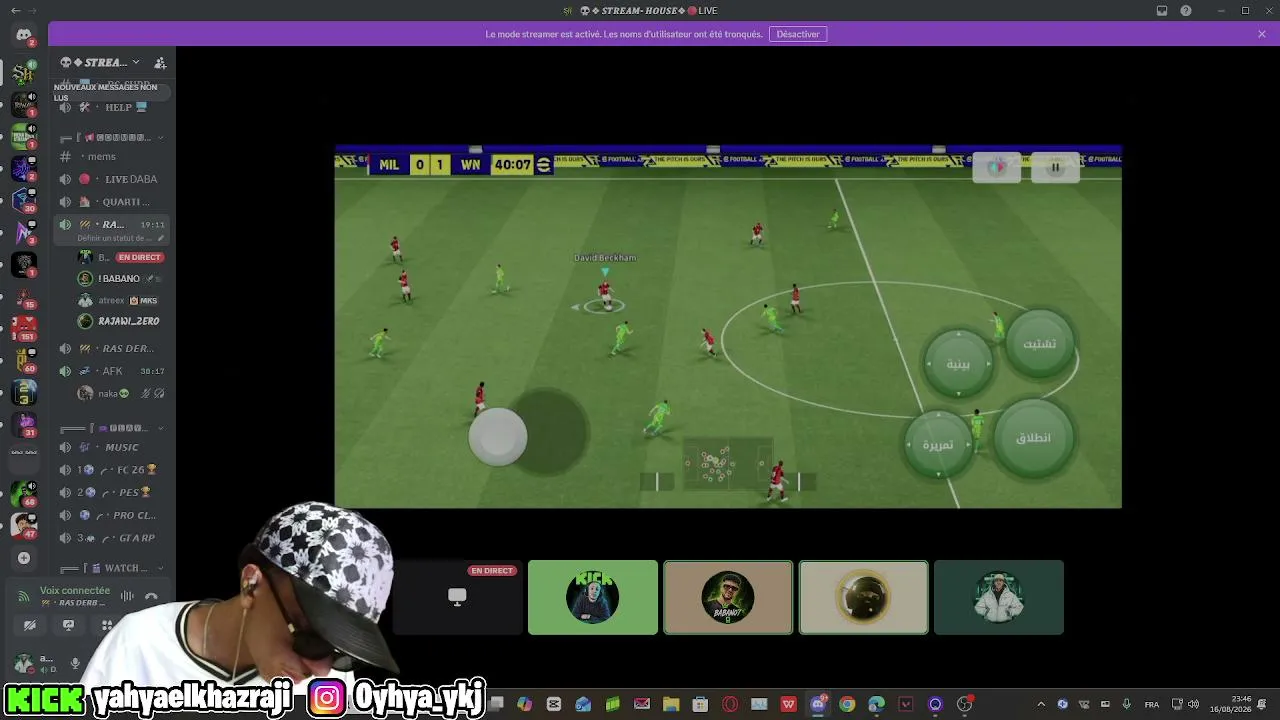The image size is (1280, 720).
Task: Collapse the WATCH category
Action: coord(112,568)
